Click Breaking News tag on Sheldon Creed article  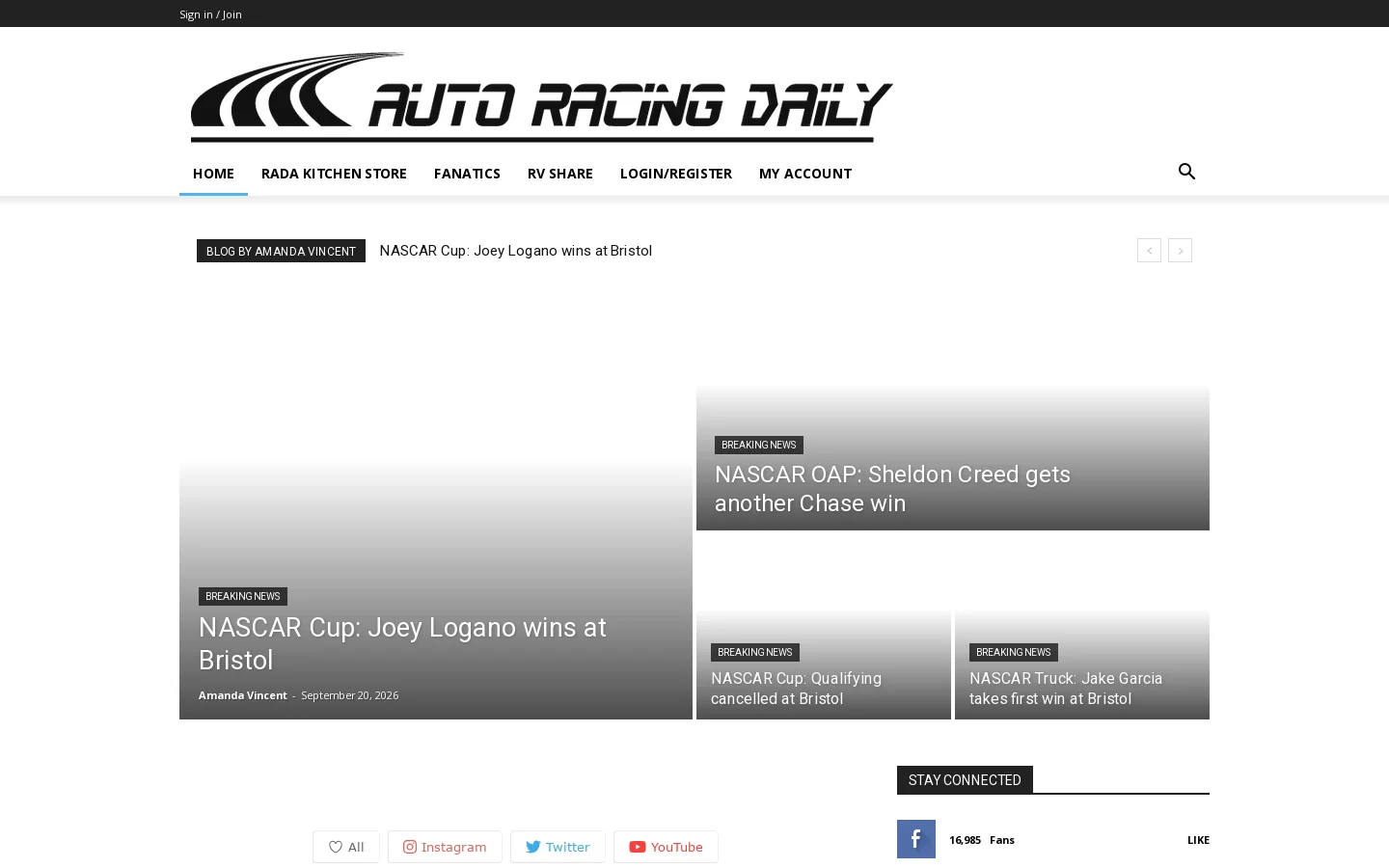759,445
